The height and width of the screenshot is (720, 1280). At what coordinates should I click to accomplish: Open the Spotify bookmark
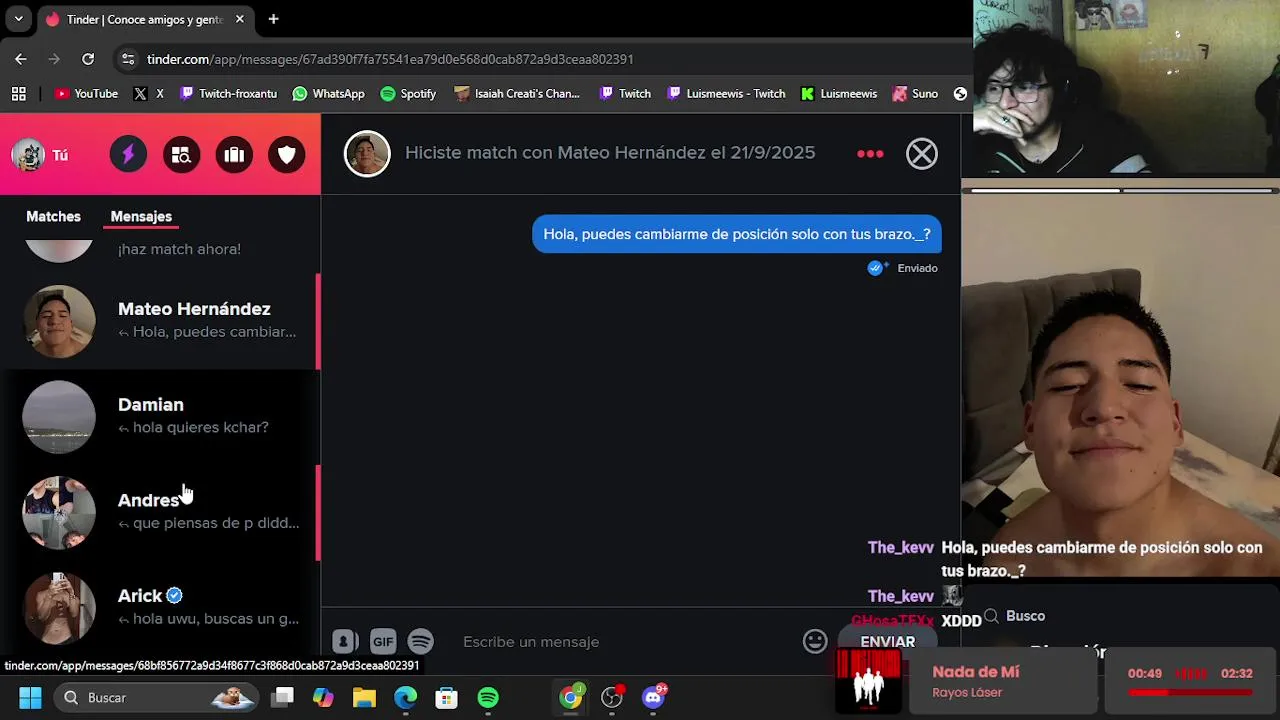coord(408,94)
